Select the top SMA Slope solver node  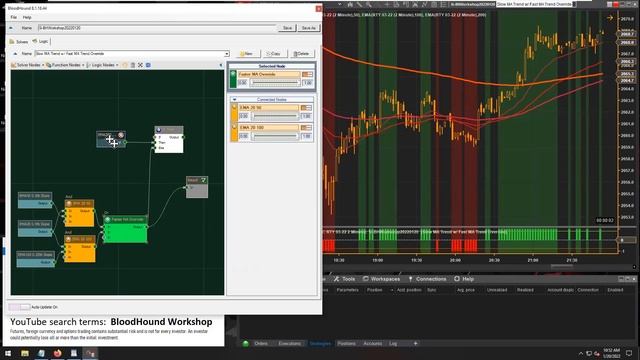point(35,200)
